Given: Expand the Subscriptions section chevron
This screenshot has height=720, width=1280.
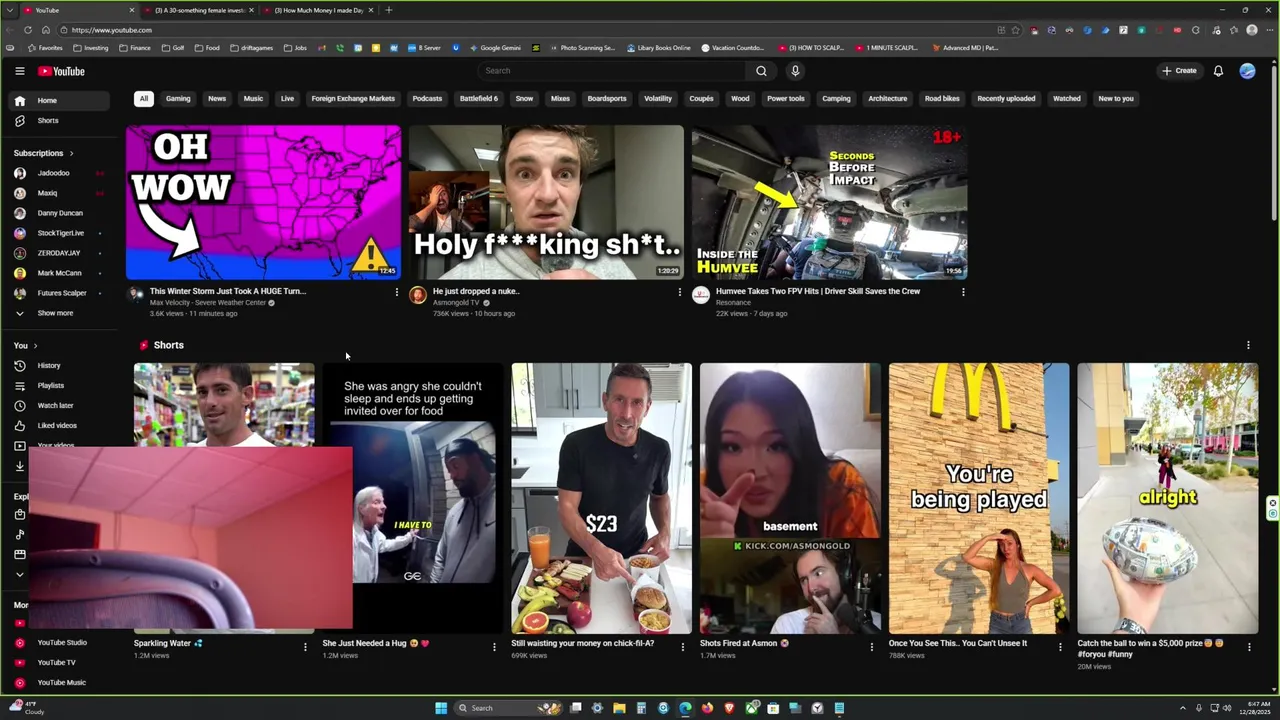Looking at the screenshot, I should point(71,153).
